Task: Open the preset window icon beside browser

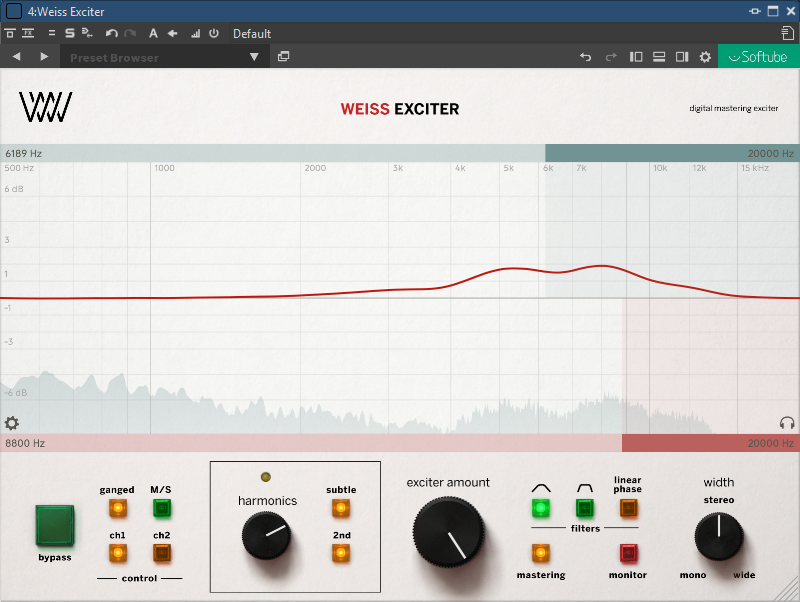Action: click(283, 57)
